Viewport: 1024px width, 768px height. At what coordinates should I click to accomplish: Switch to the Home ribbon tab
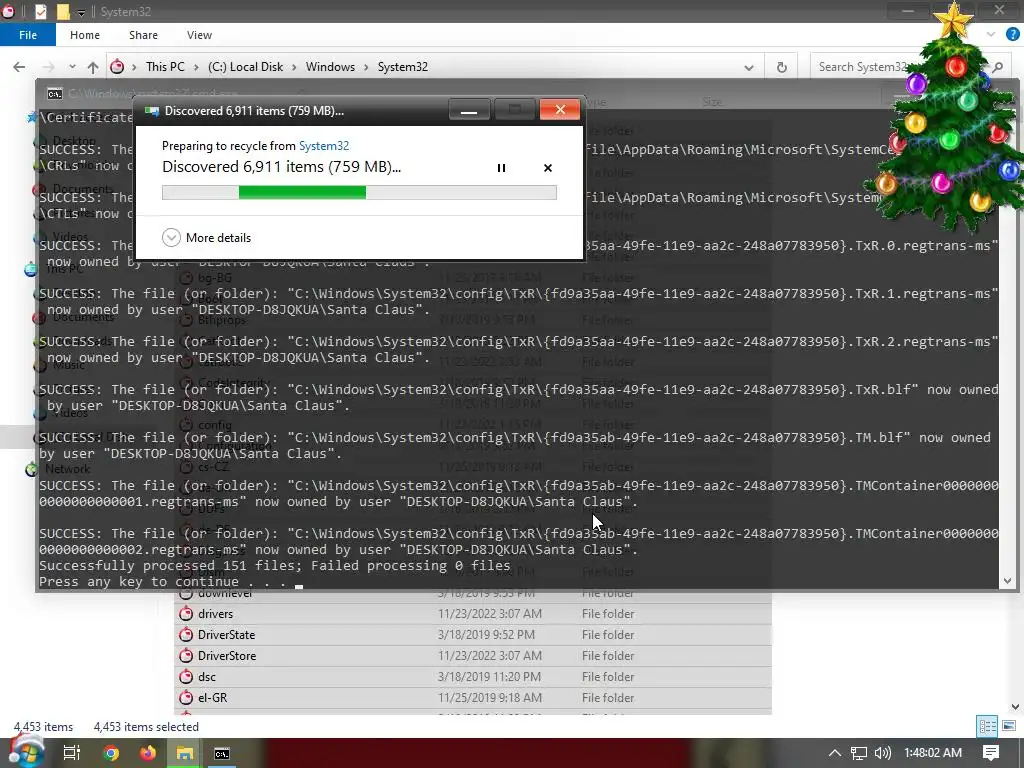coord(85,35)
